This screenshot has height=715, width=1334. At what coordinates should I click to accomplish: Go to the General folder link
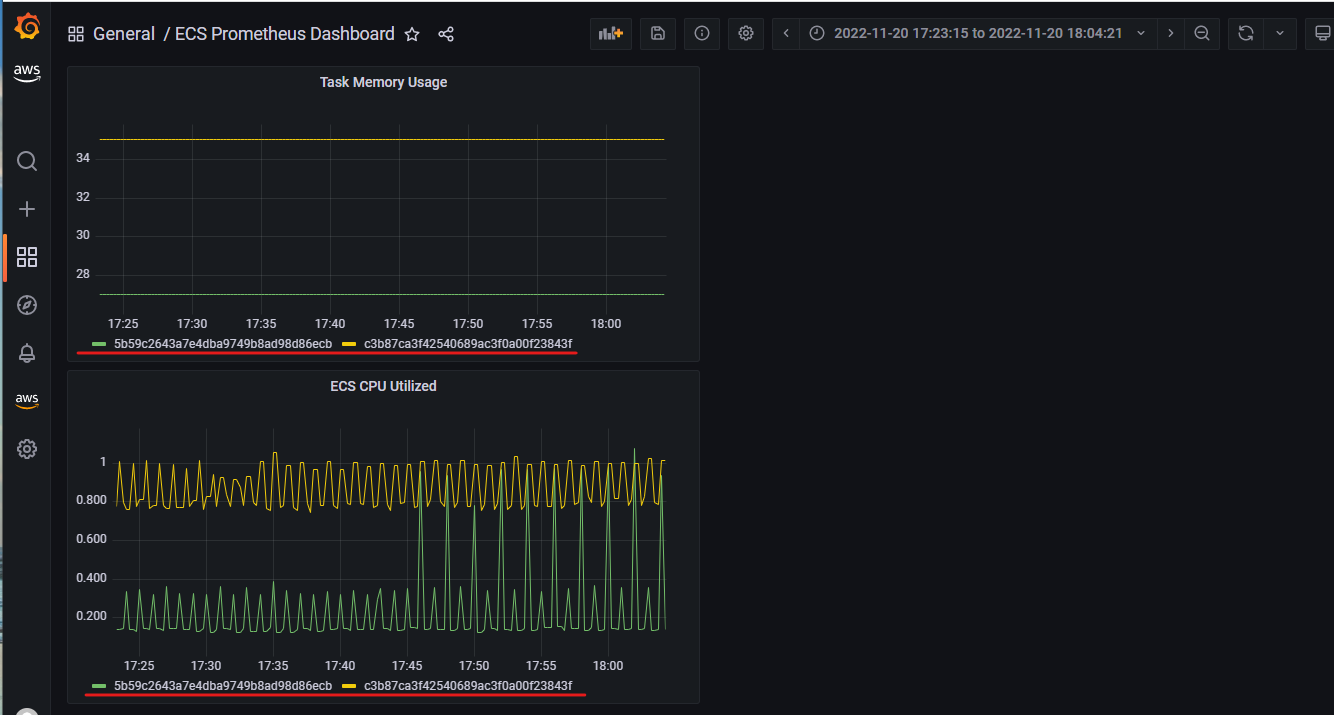click(124, 34)
